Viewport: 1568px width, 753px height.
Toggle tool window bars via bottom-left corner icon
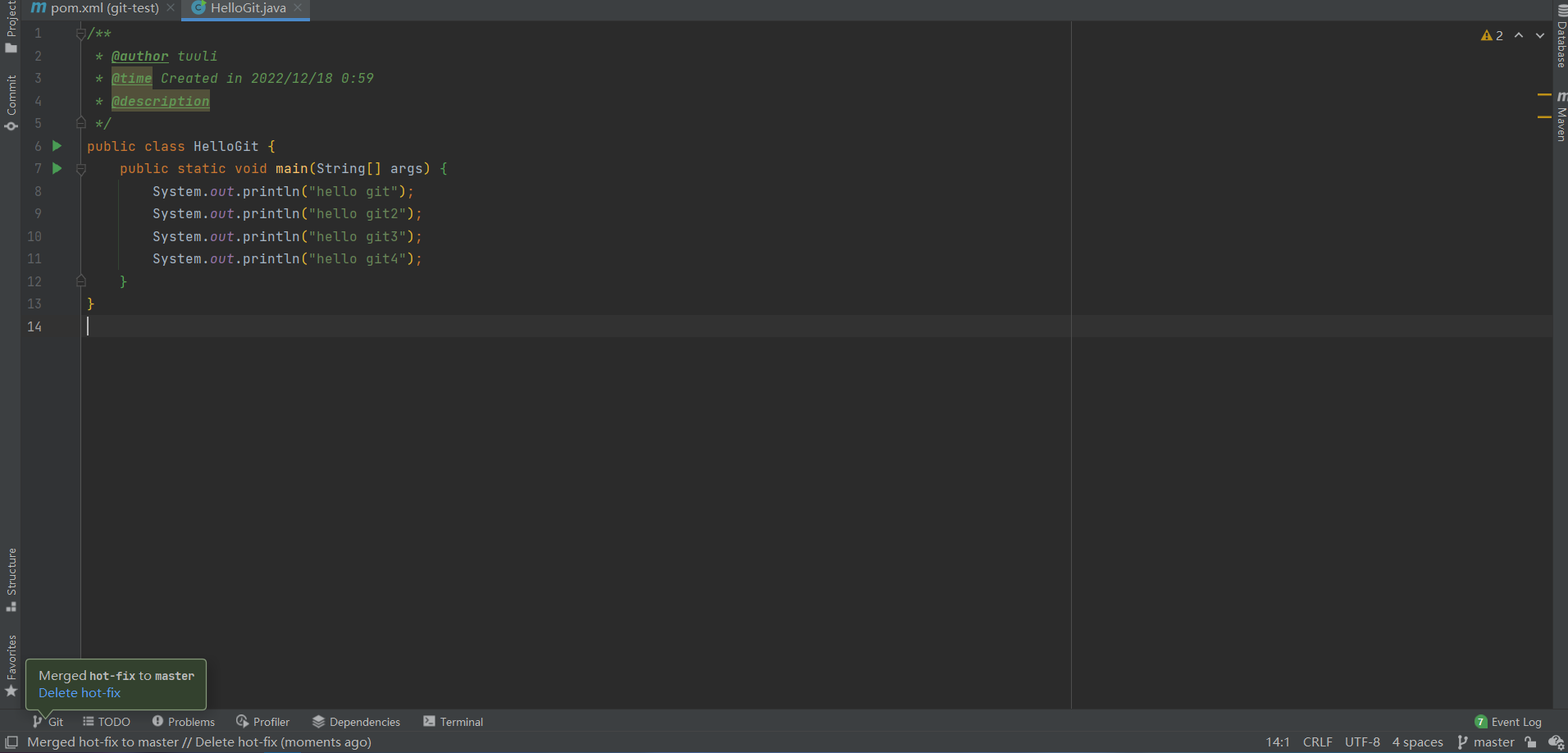[11, 742]
